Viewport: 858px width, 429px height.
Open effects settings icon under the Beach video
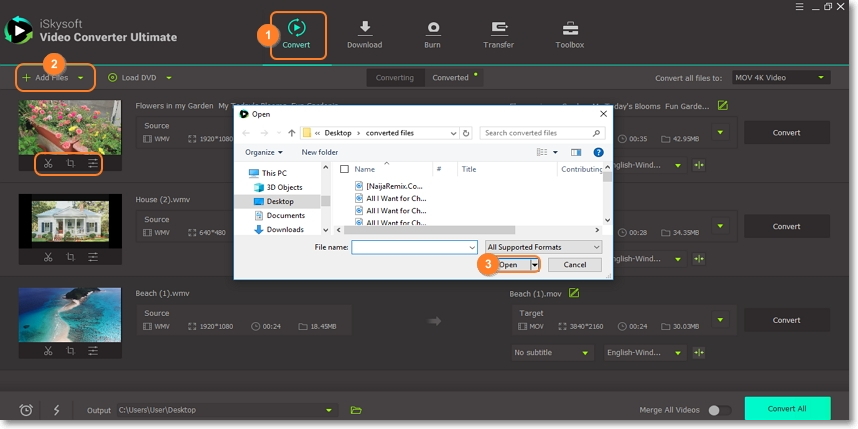(x=93, y=351)
